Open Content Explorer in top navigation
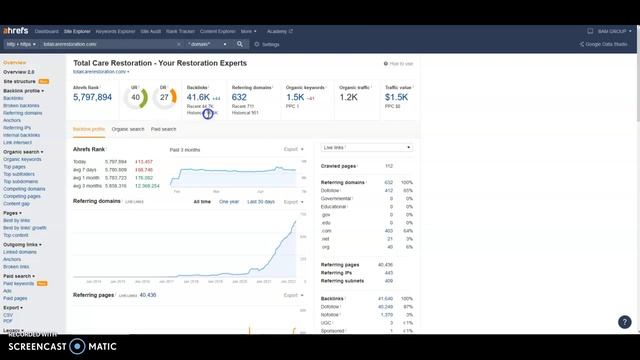Viewport: 640px width, 360px height. (x=218, y=31)
